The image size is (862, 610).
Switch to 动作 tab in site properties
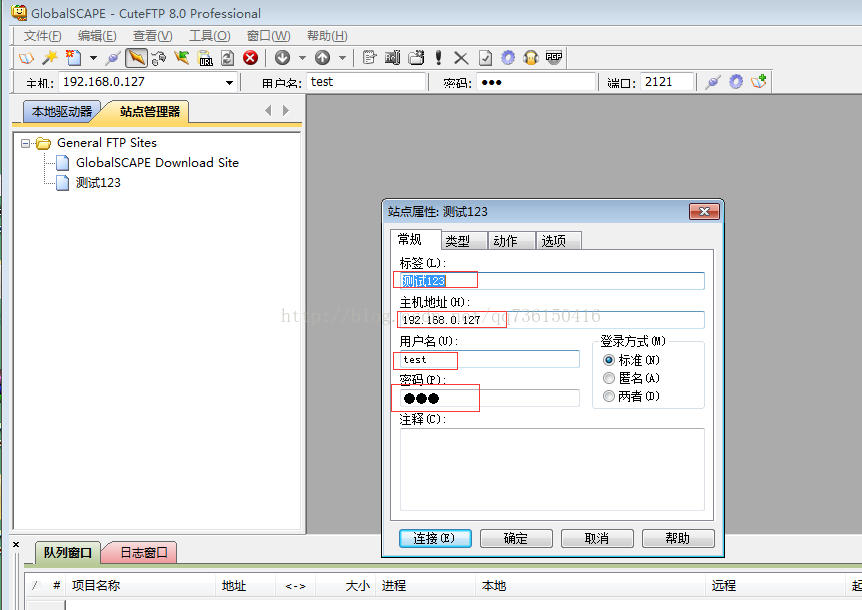click(x=511, y=241)
